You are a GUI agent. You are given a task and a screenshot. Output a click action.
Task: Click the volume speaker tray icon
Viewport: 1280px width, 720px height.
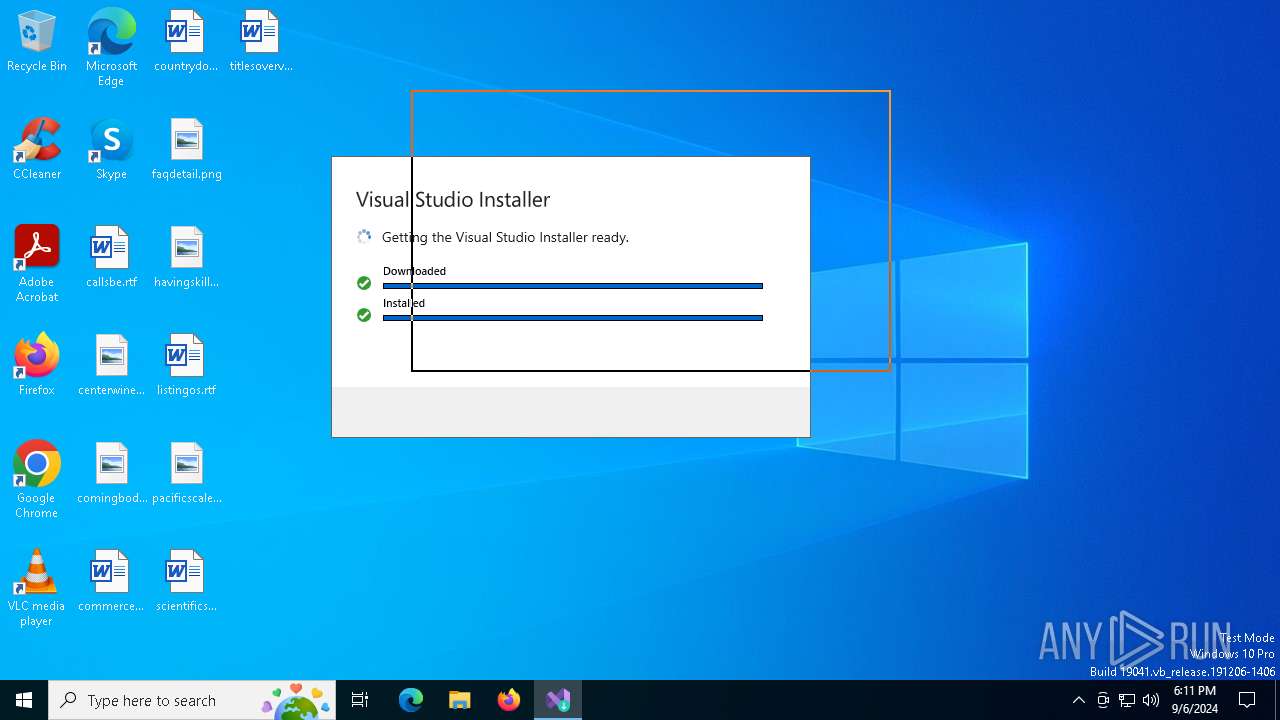1151,700
